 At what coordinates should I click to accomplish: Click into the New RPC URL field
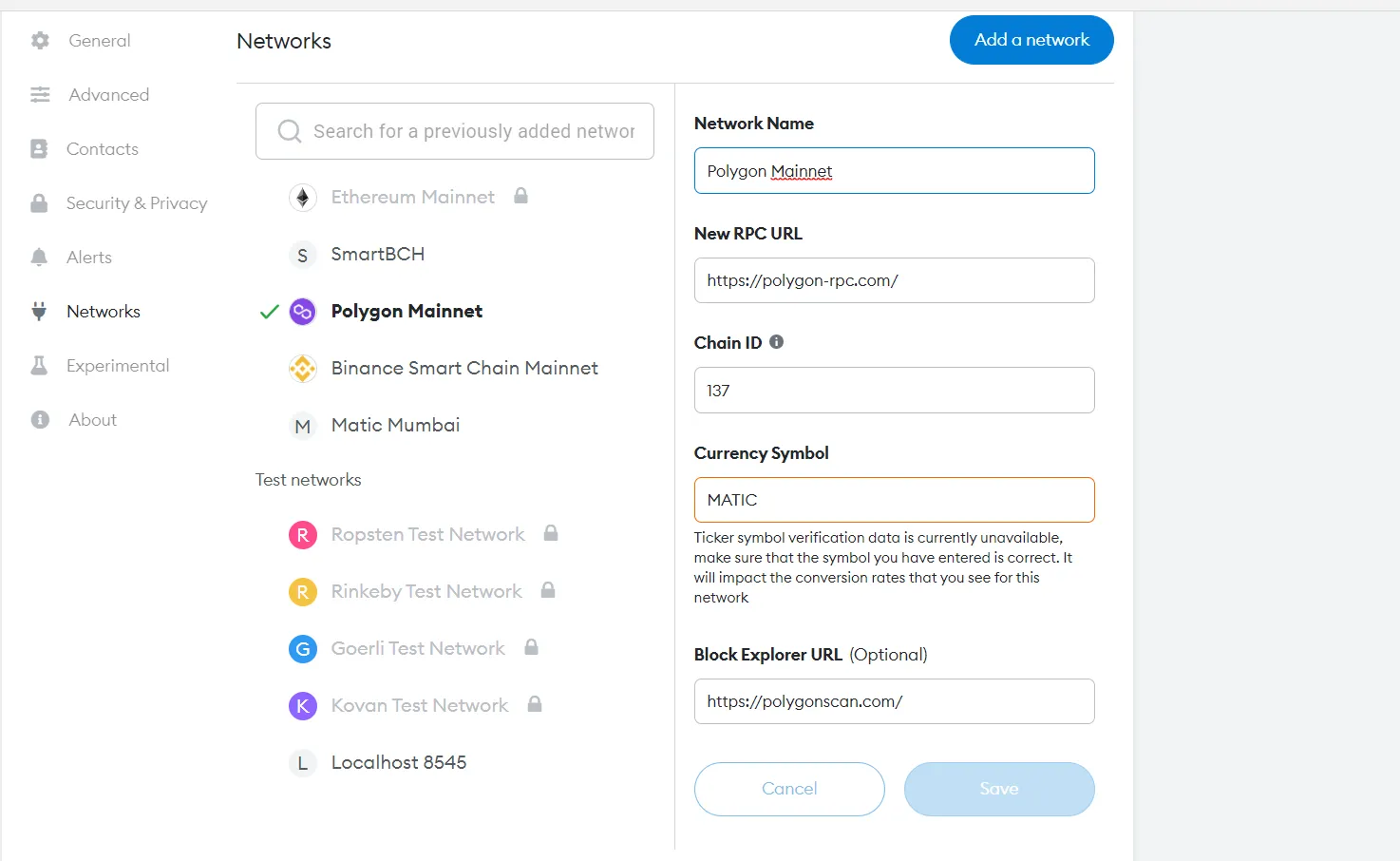click(894, 280)
